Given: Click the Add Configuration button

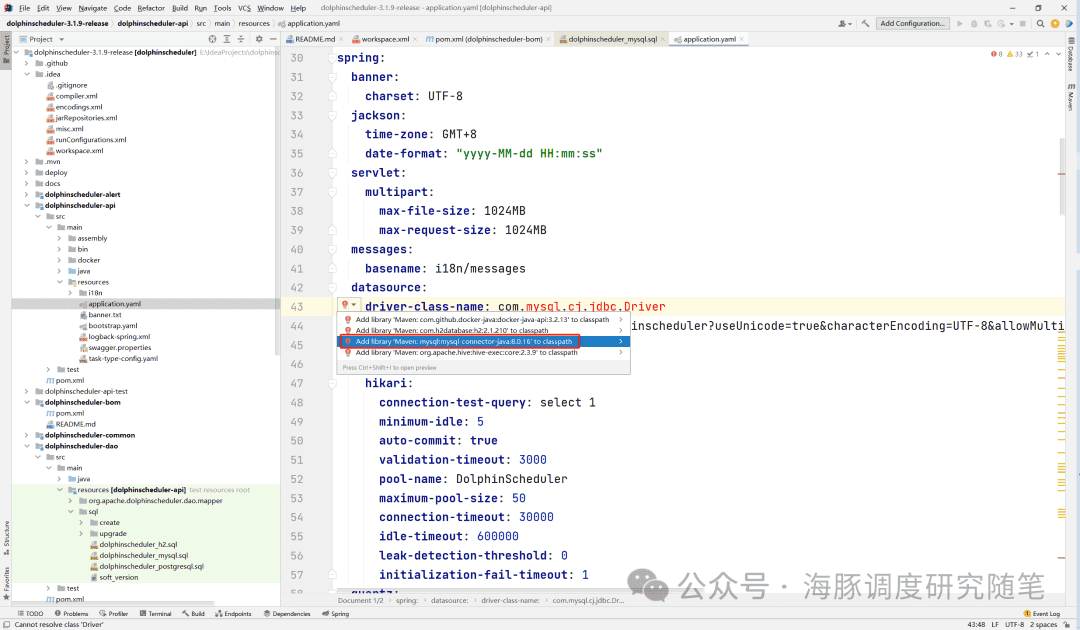Looking at the screenshot, I should pyautogui.click(x=911, y=23).
